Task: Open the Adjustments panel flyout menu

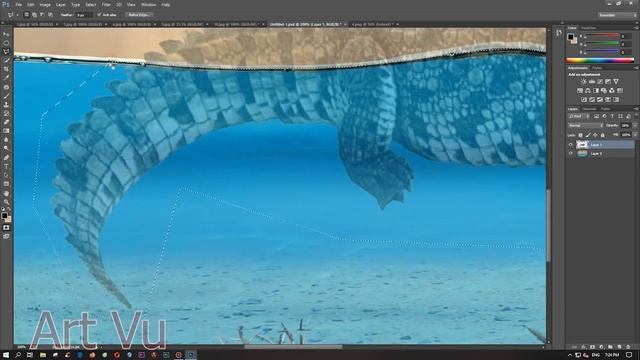Action: pos(636,68)
